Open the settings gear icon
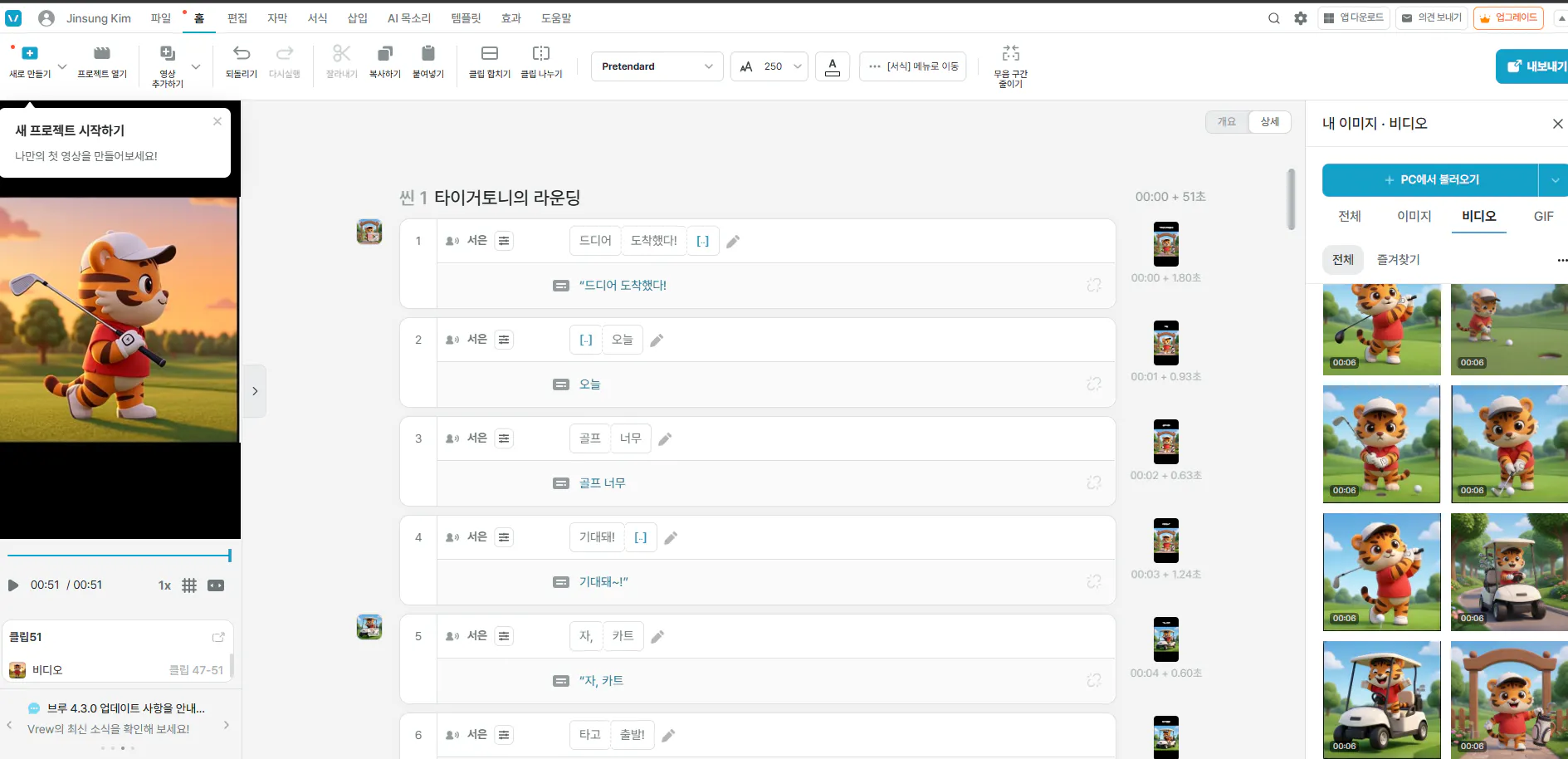The height and width of the screenshot is (759, 1568). click(x=1301, y=18)
